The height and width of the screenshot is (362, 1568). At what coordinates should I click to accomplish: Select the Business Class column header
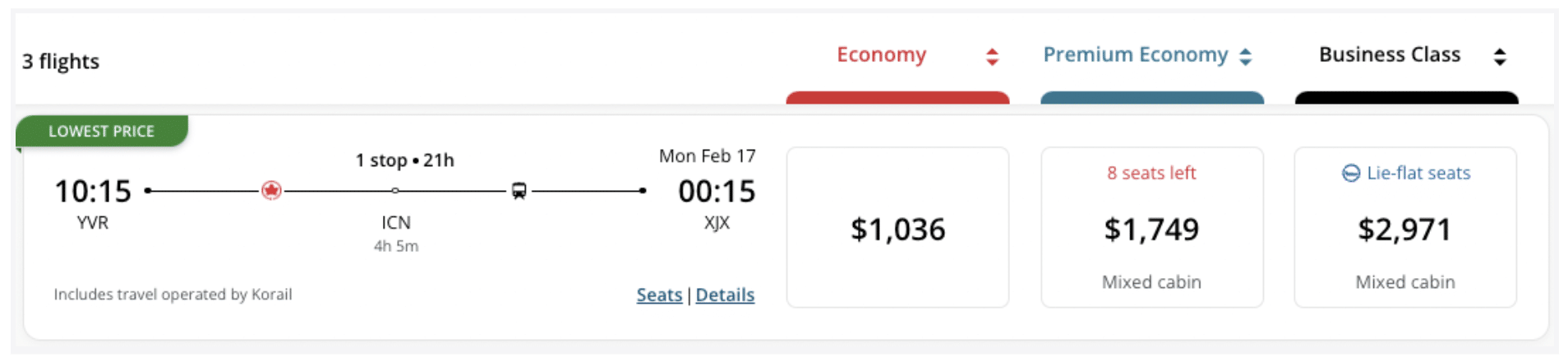[1389, 54]
